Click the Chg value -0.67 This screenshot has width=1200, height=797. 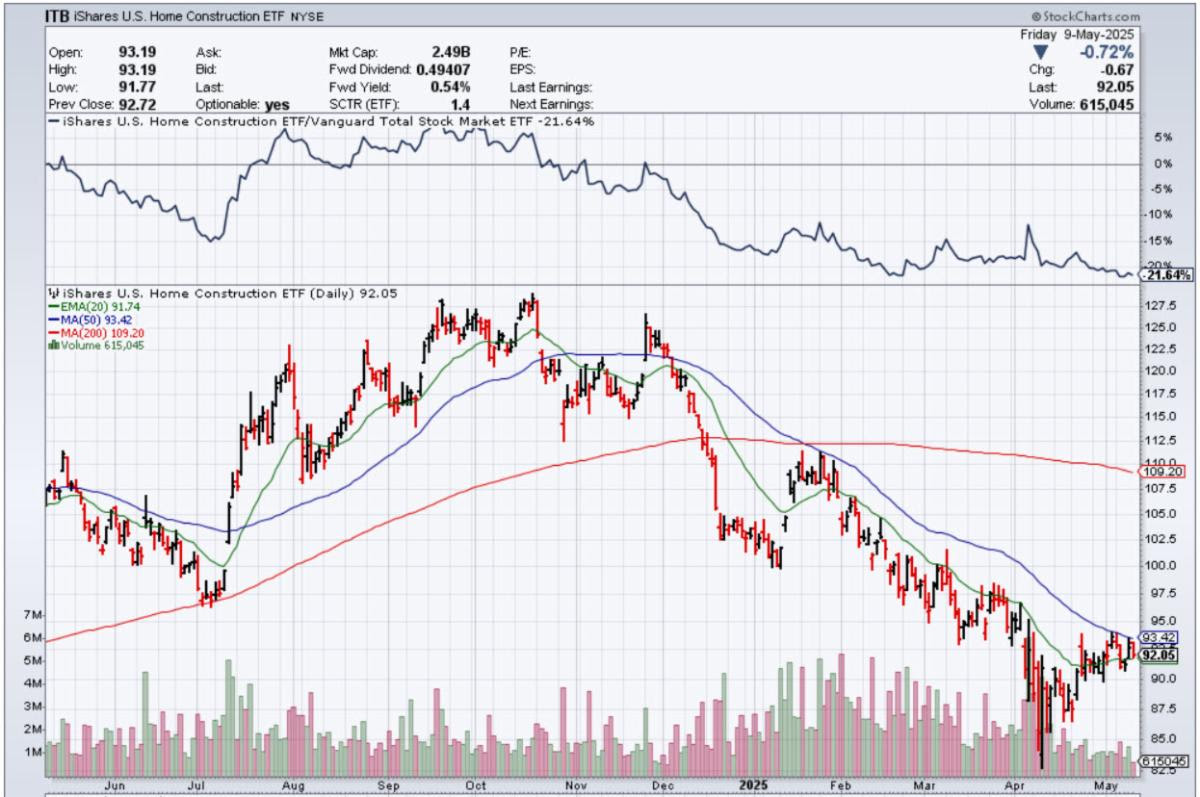click(1118, 69)
